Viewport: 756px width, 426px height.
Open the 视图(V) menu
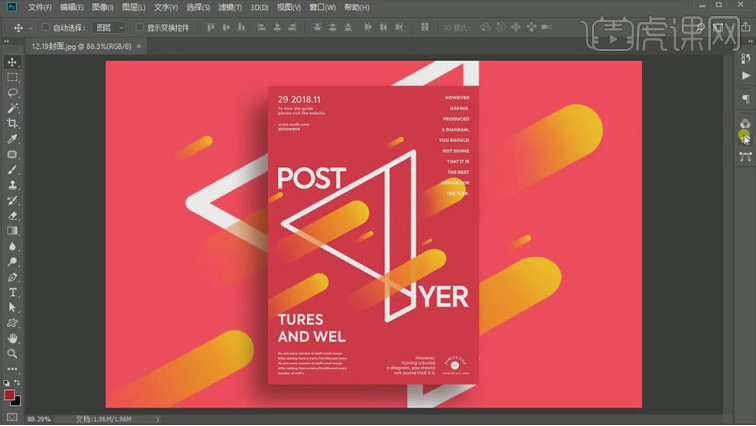(289, 8)
